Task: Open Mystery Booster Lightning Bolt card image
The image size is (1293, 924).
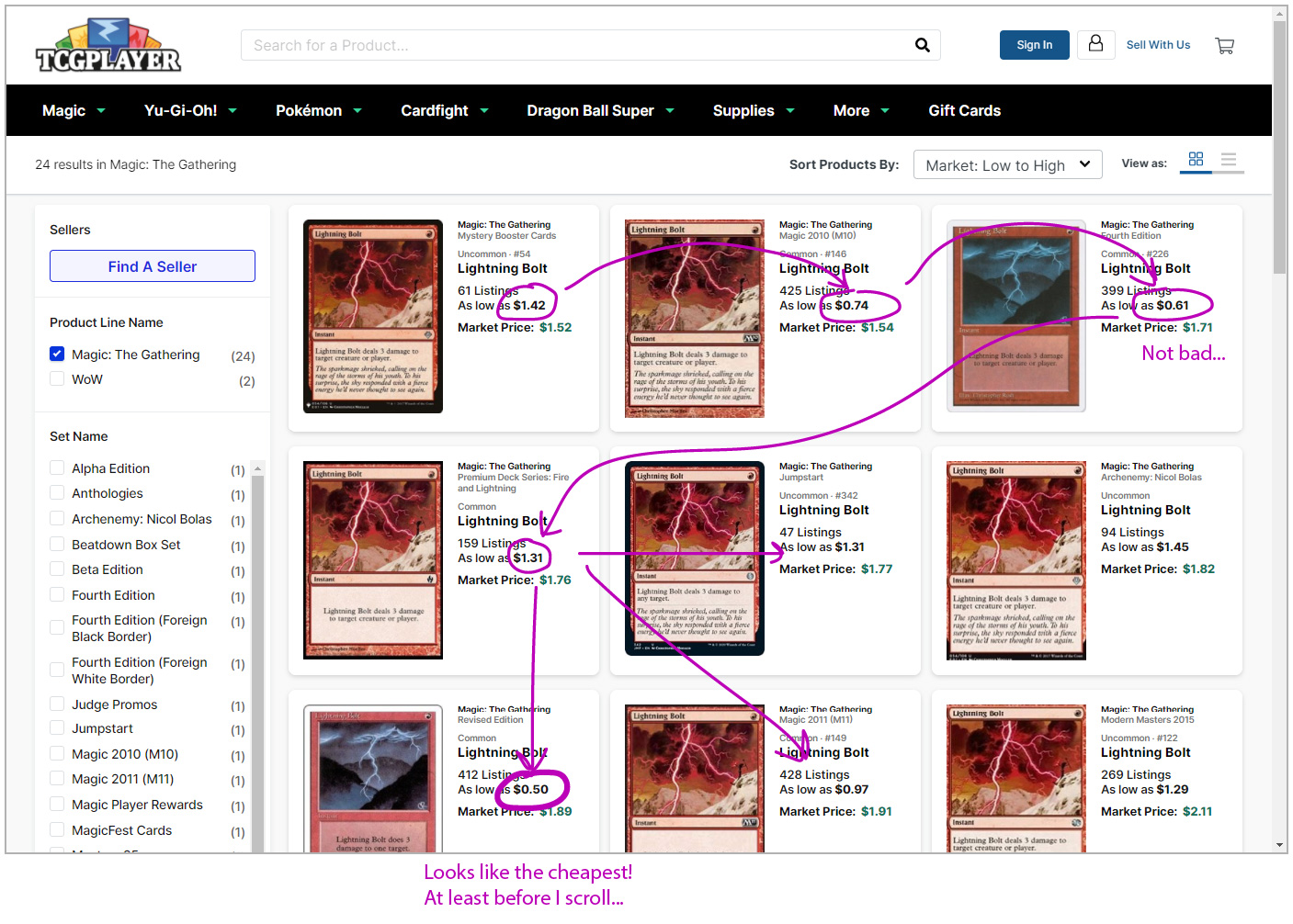Action: 373,316
